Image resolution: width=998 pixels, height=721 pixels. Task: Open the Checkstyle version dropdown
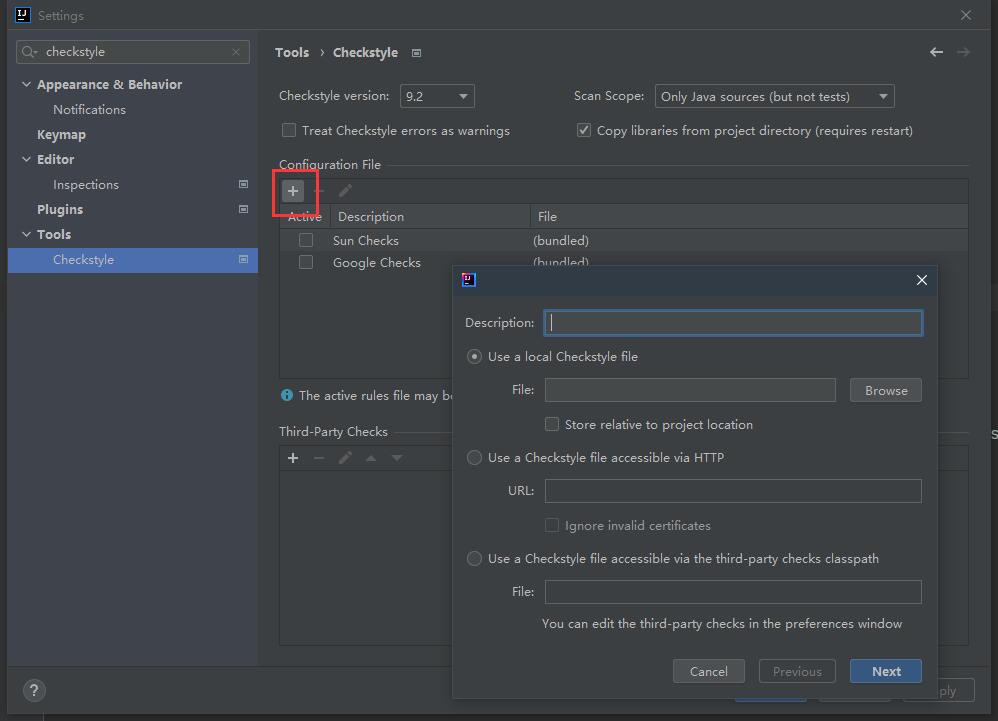coord(437,96)
